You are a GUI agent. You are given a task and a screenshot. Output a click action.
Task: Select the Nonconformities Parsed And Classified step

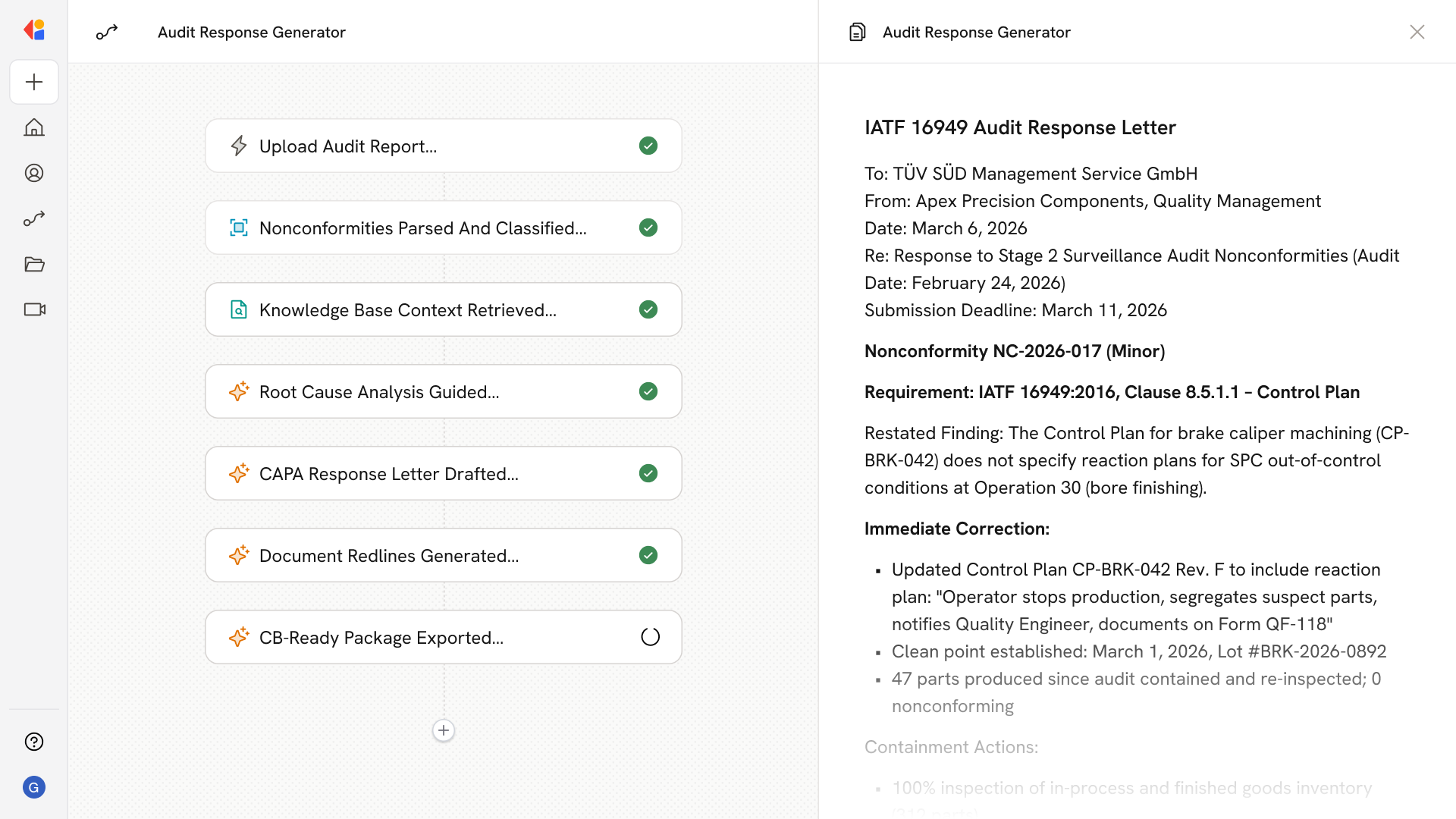[422, 228]
